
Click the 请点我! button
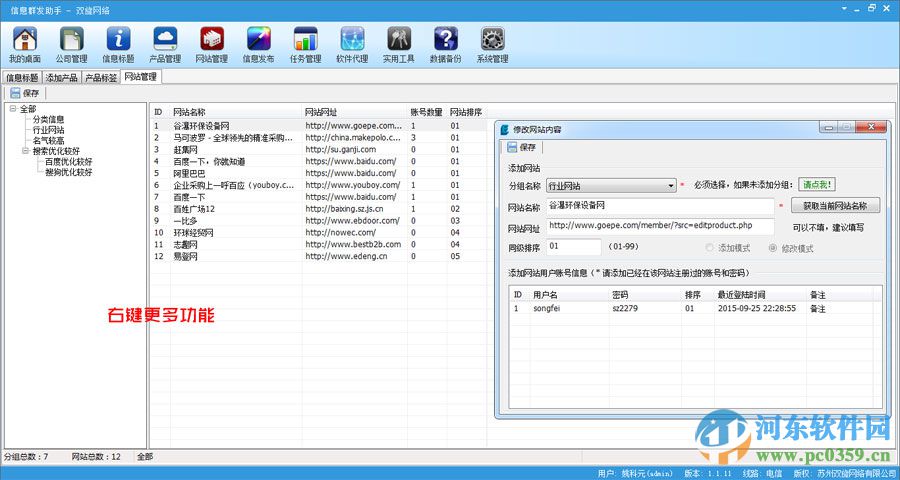click(817, 185)
